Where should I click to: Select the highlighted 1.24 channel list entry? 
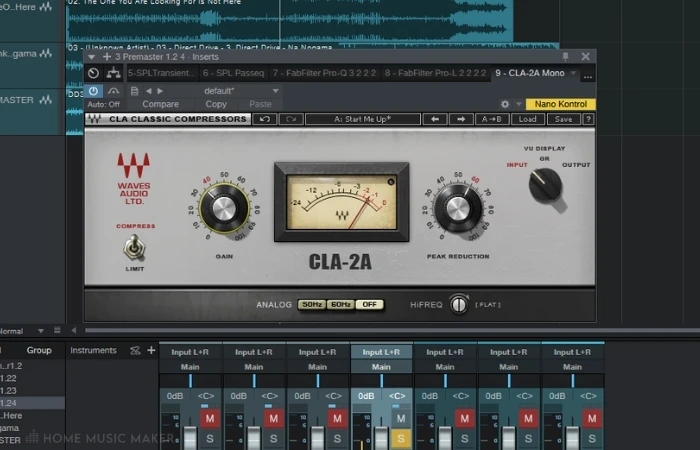(x=32, y=403)
